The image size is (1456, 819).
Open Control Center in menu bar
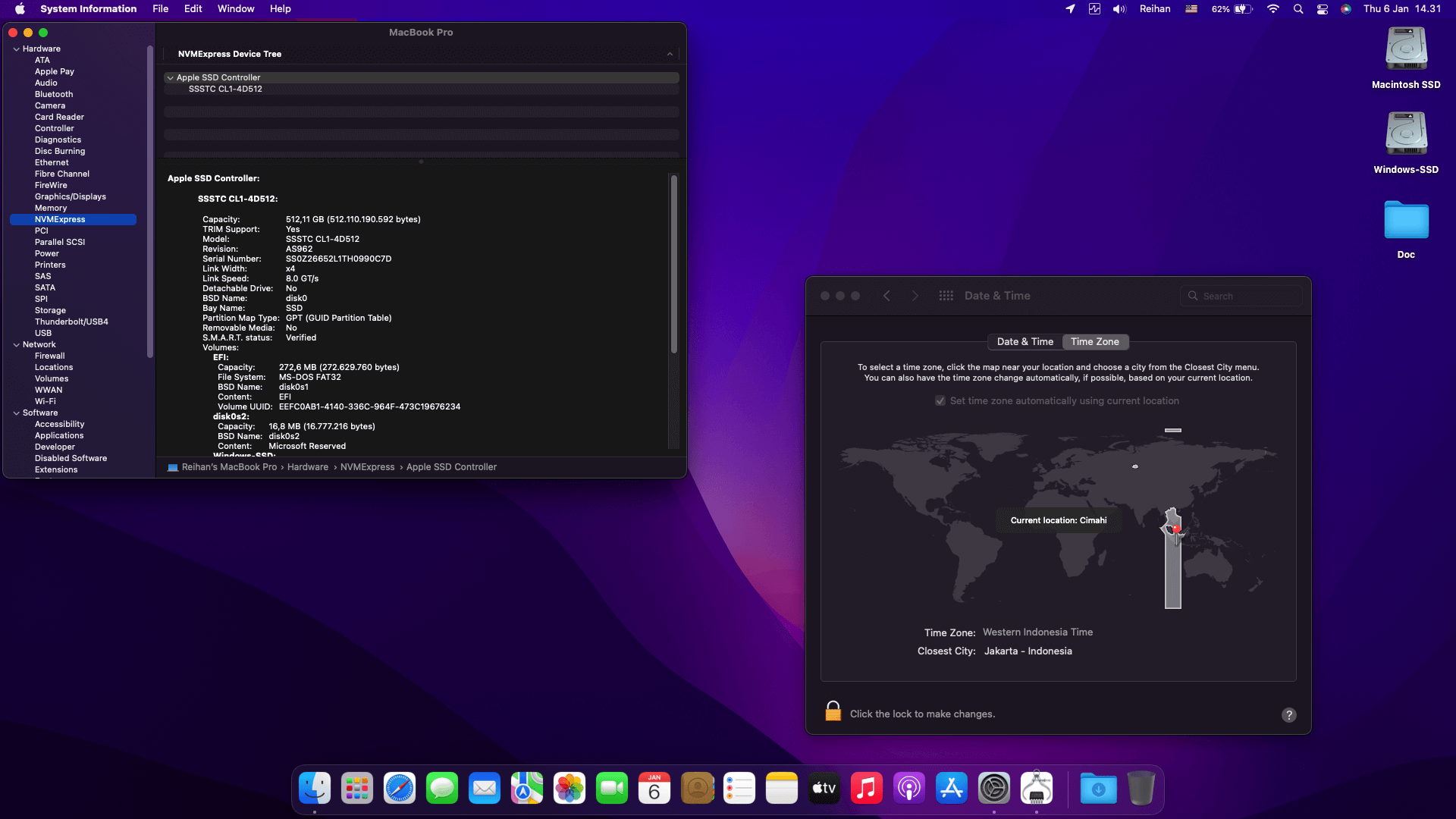(1323, 9)
